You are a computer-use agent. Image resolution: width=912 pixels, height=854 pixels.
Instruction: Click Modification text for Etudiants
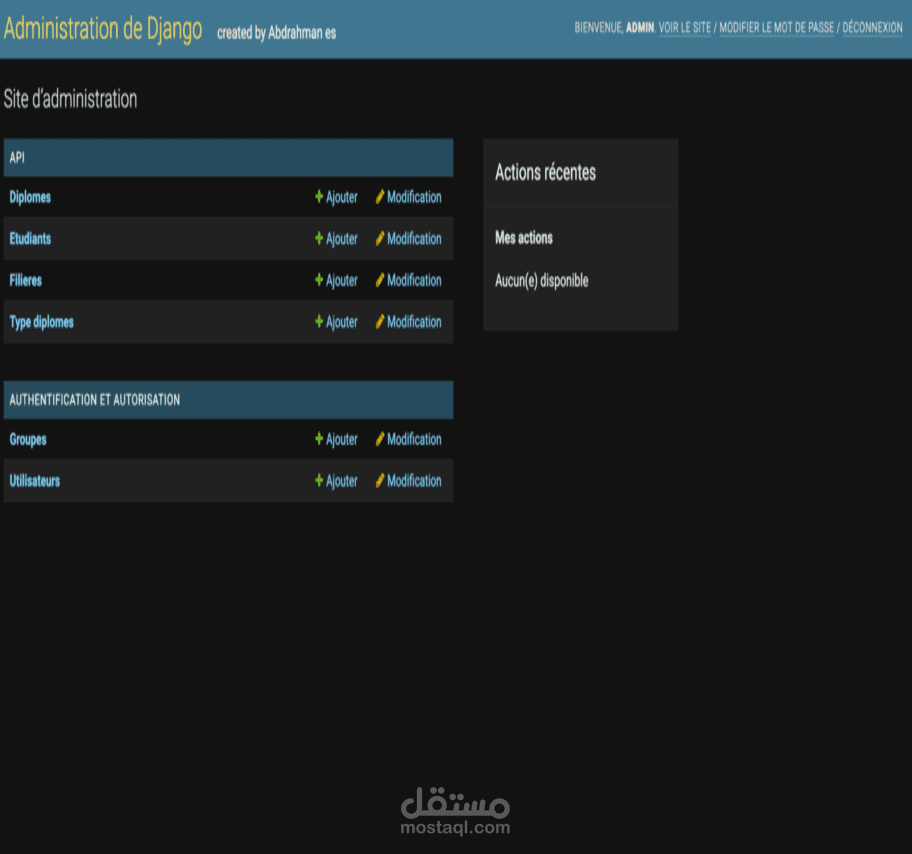click(414, 239)
